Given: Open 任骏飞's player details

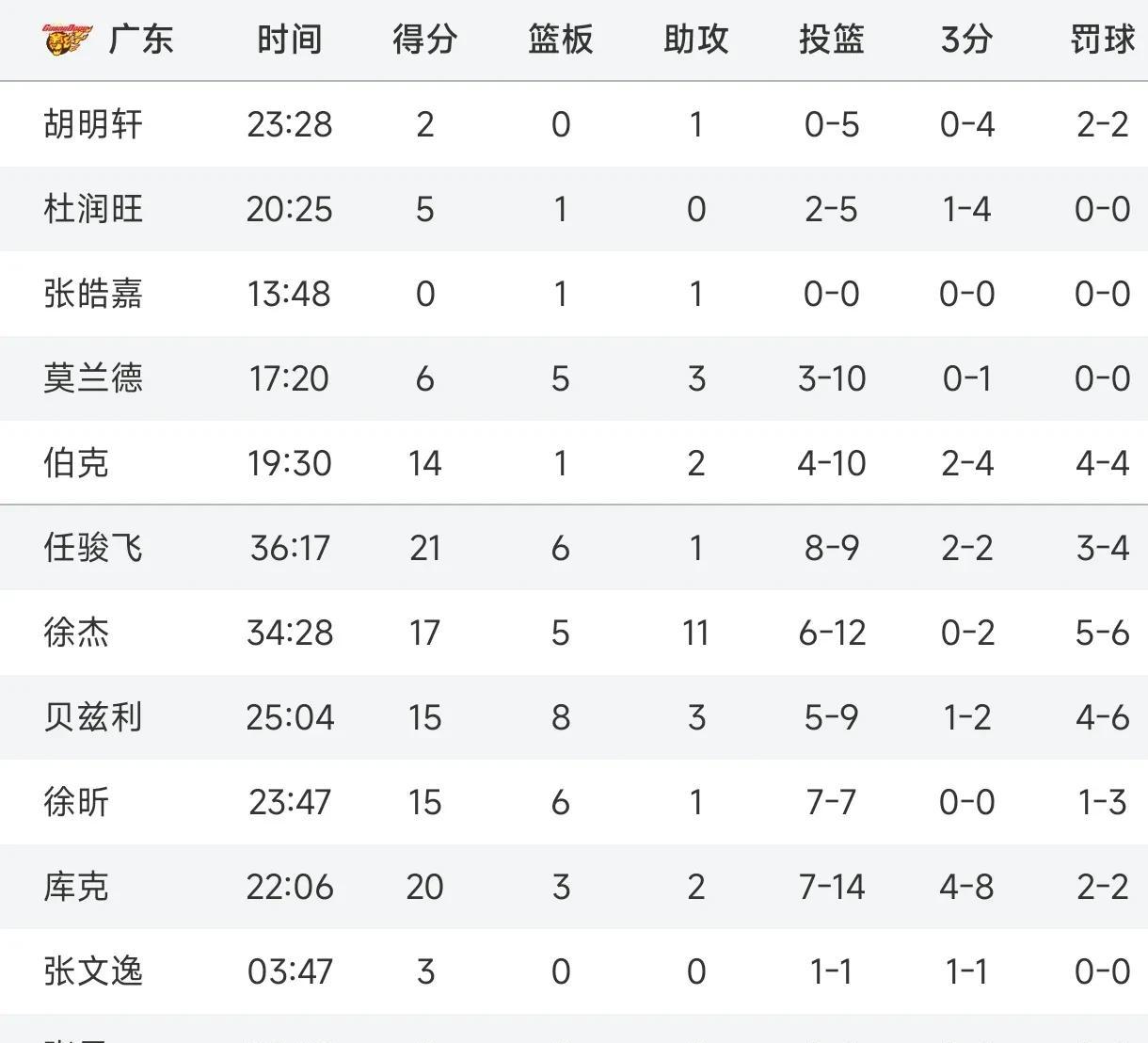Looking at the screenshot, I should click(93, 548).
